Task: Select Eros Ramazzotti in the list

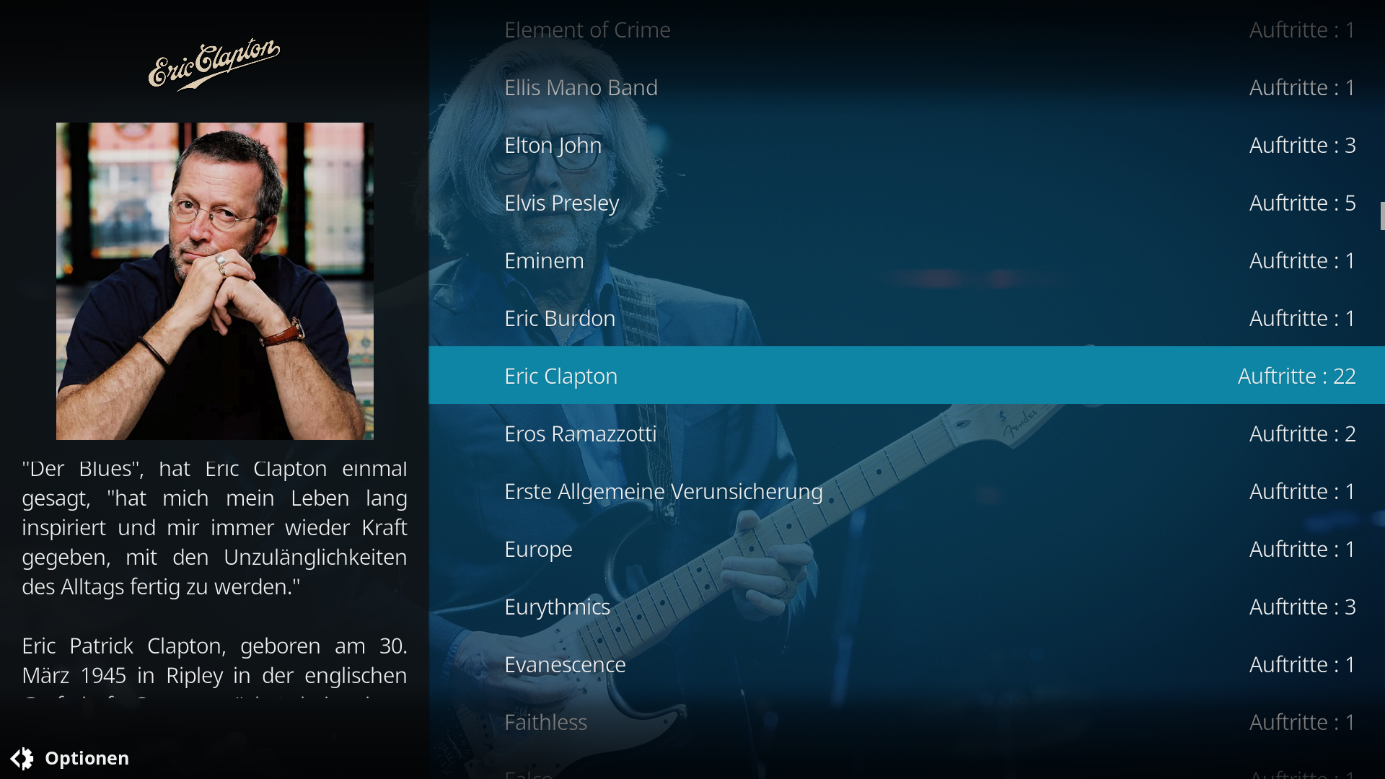Action: pyautogui.click(x=907, y=433)
